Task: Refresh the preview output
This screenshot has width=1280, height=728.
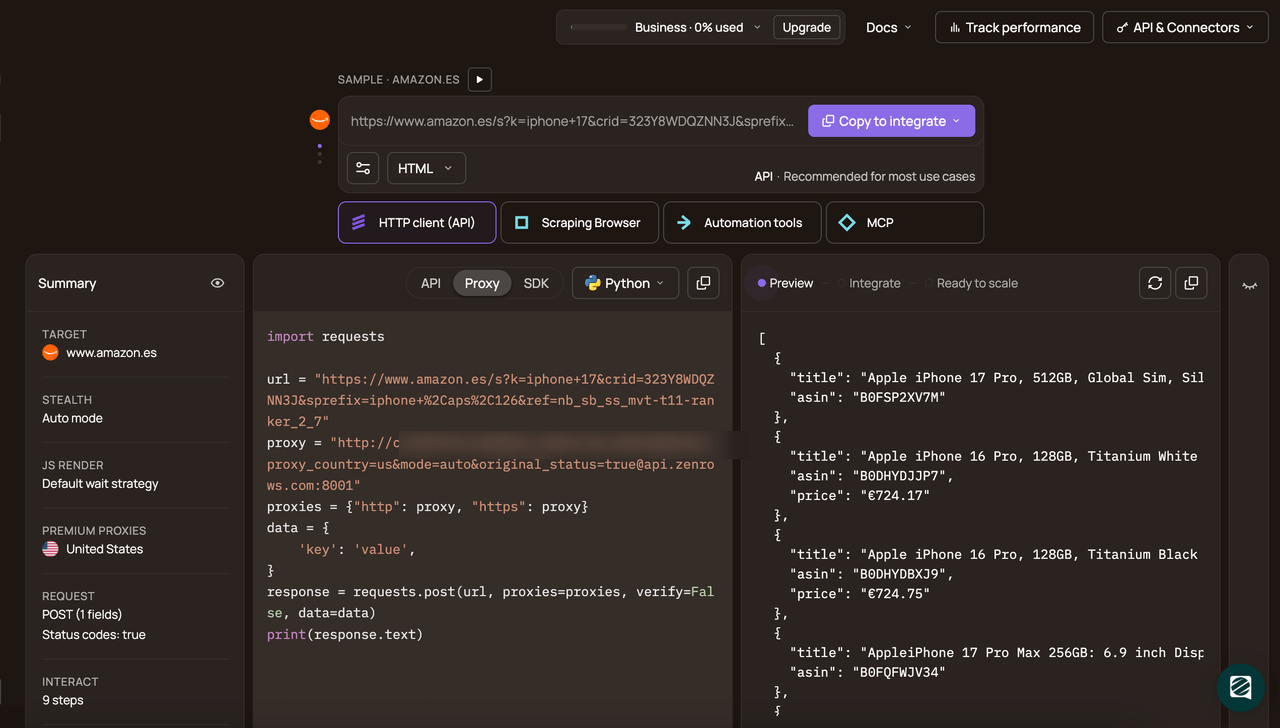Action: pos(1155,283)
